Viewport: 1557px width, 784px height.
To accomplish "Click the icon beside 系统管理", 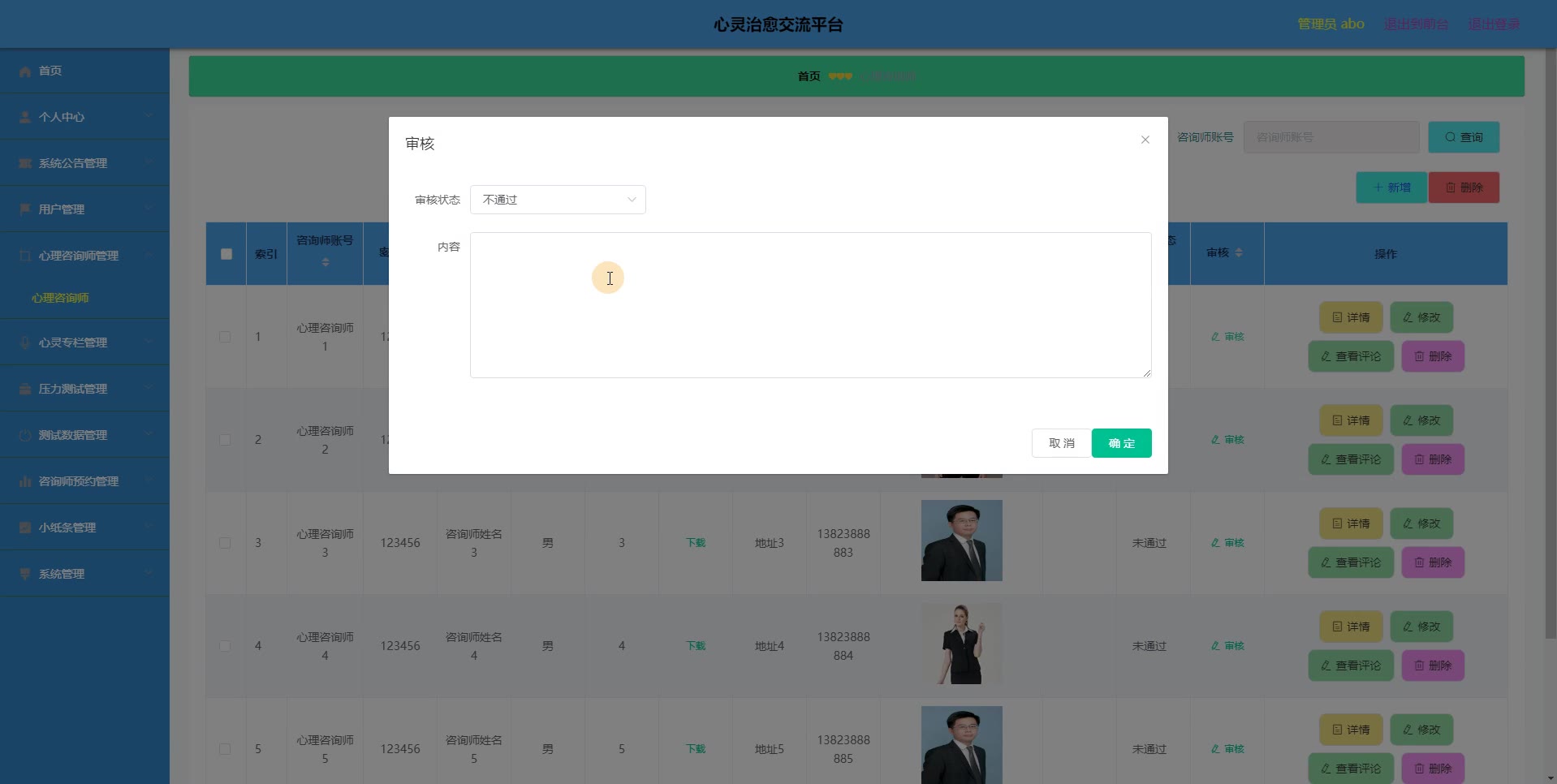I will (x=25, y=575).
